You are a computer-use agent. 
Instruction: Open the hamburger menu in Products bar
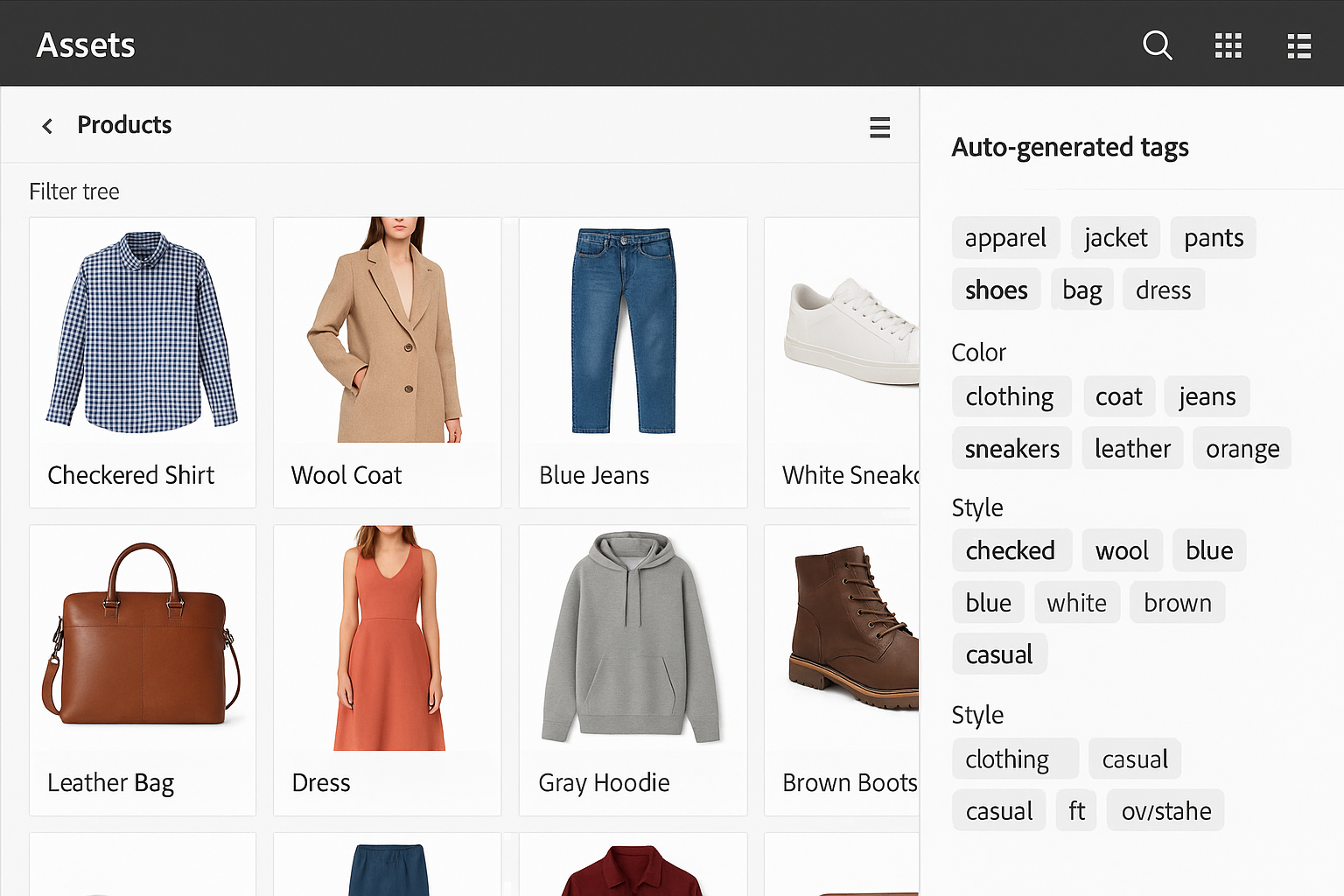879,128
